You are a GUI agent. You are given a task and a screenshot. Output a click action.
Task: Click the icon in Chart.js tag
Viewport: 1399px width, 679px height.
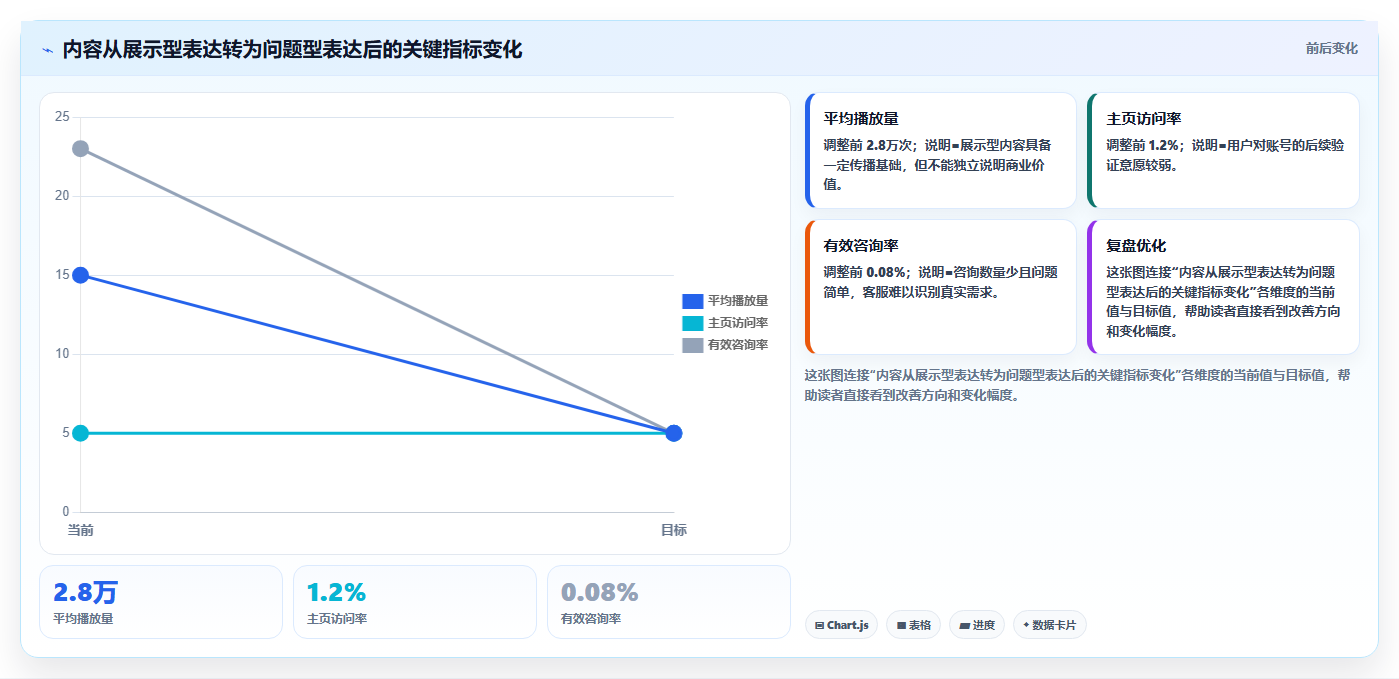pos(820,625)
